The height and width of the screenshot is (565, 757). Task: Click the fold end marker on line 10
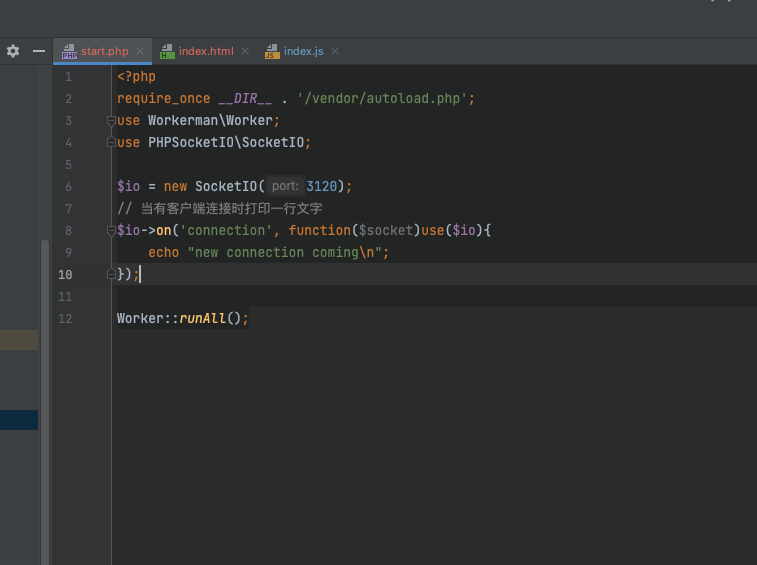point(111,274)
